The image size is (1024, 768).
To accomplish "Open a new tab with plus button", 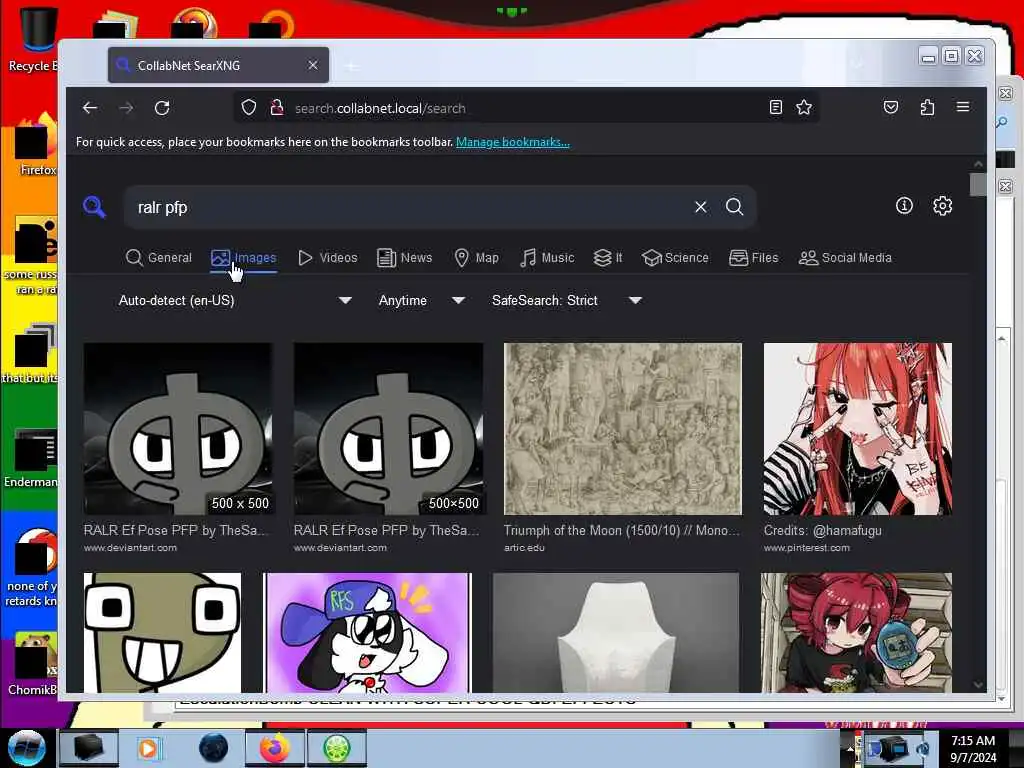I will (351, 66).
